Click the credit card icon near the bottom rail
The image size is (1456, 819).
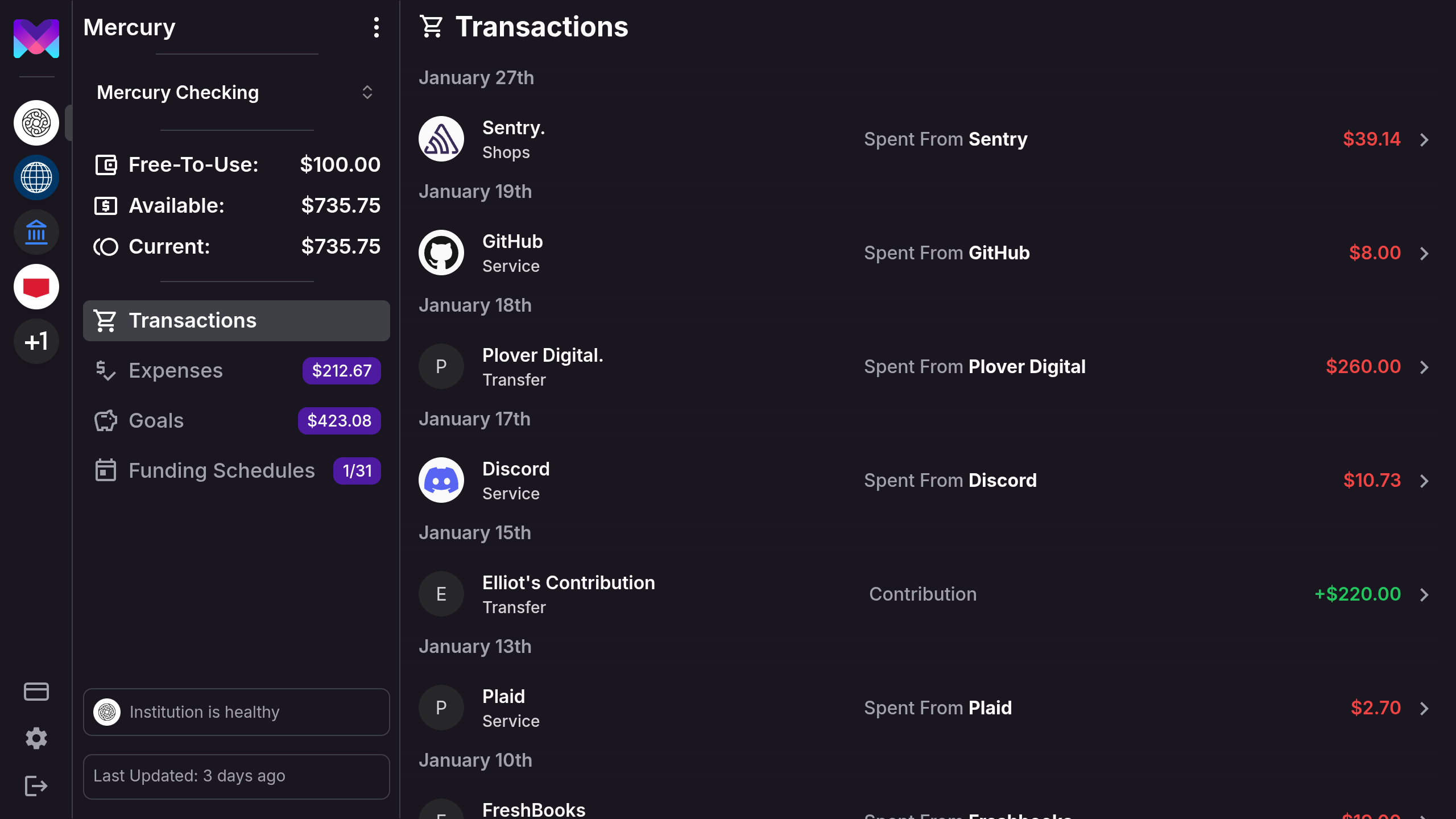pos(36,691)
